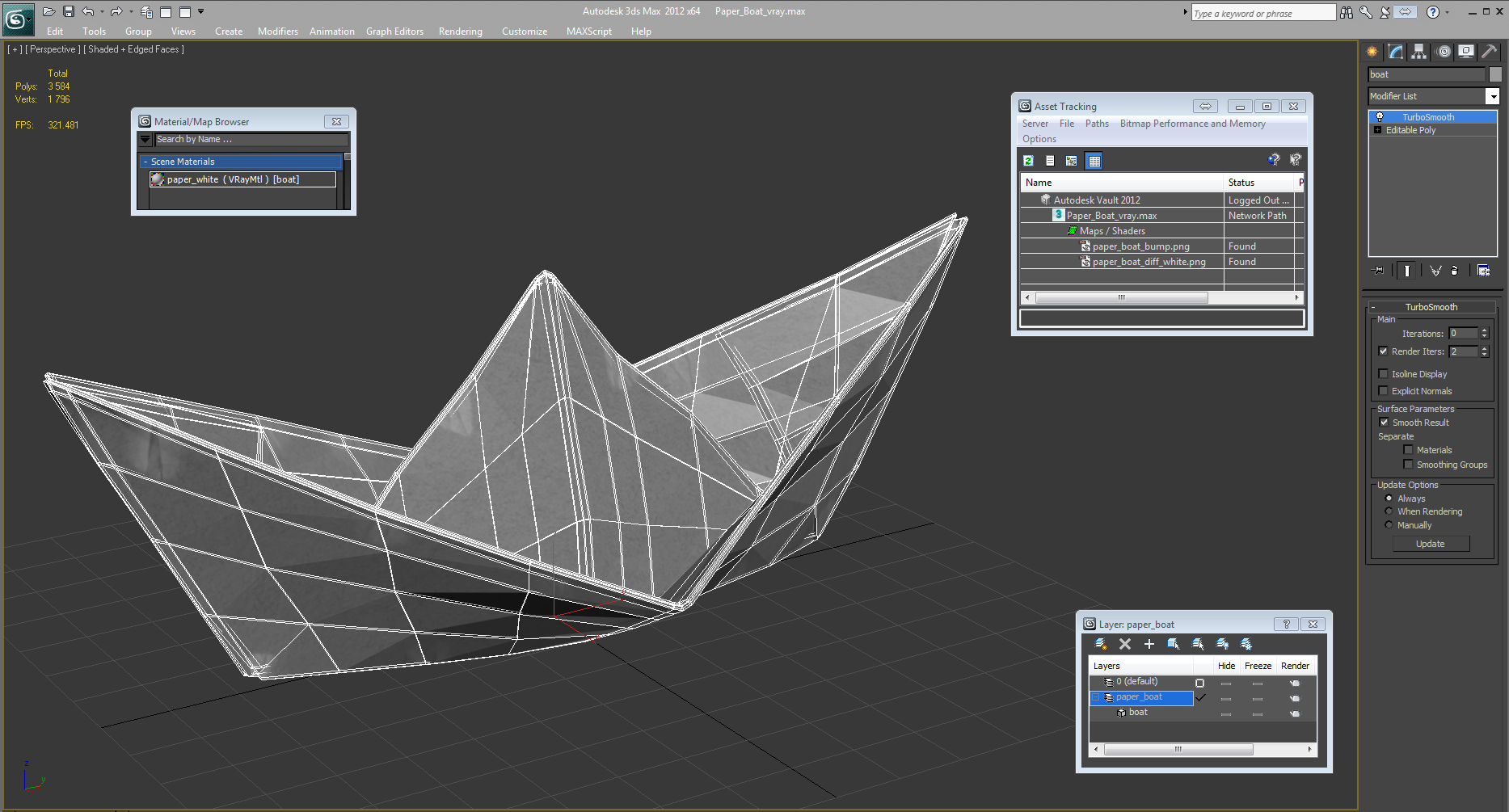1509x812 pixels.
Task: Click Make Unique icon under modifier stack
Action: 1435,271
